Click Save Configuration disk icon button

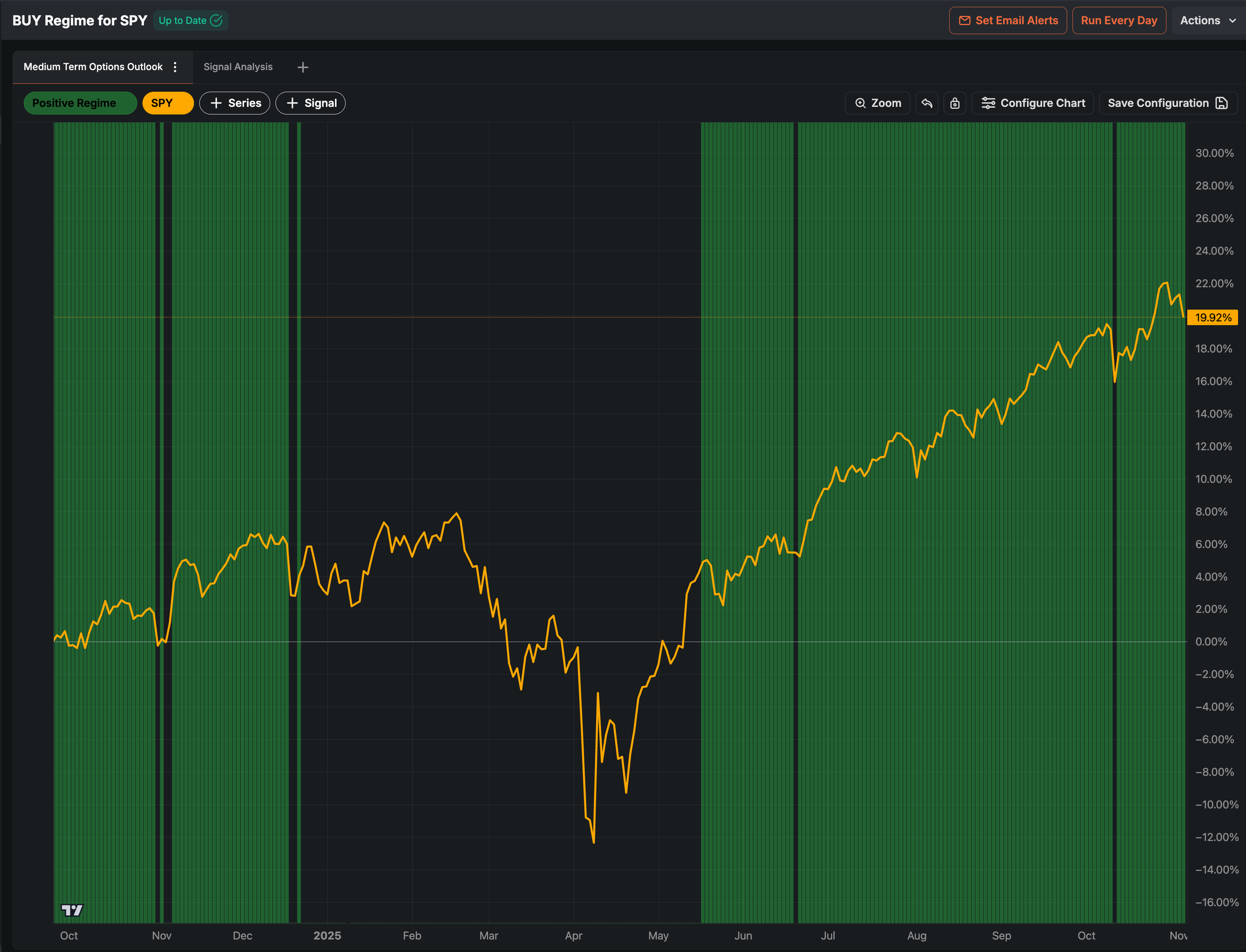[x=1167, y=103]
